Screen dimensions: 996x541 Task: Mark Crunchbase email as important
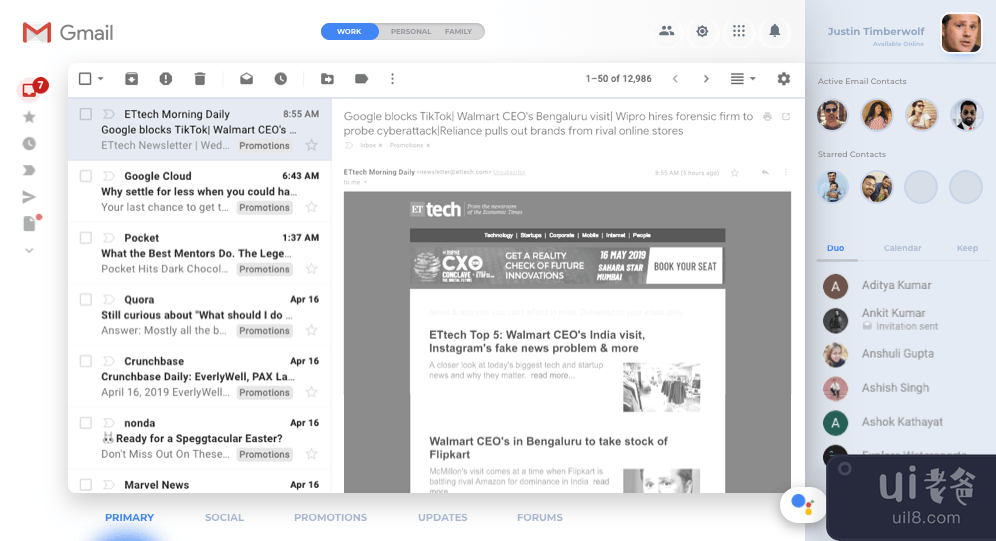(x=109, y=361)
